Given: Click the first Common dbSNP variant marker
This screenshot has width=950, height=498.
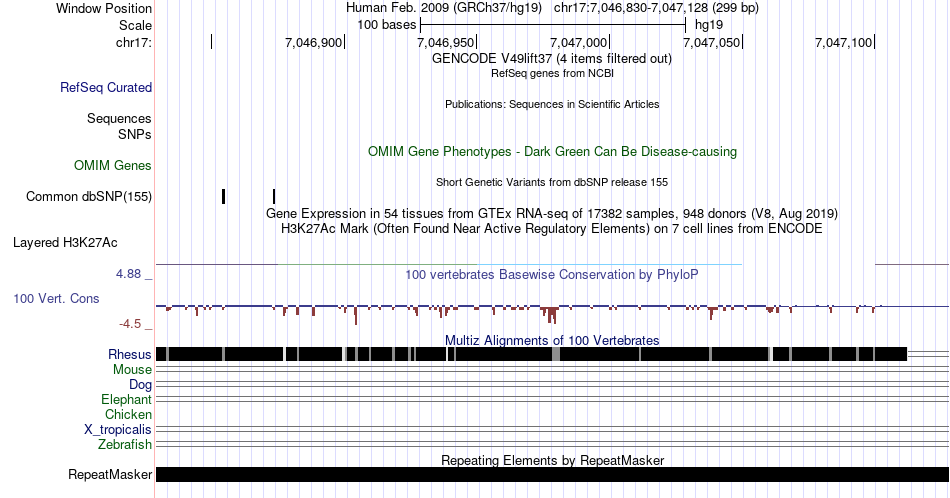Looking at the screenshot, I should (x=224, y=196).
